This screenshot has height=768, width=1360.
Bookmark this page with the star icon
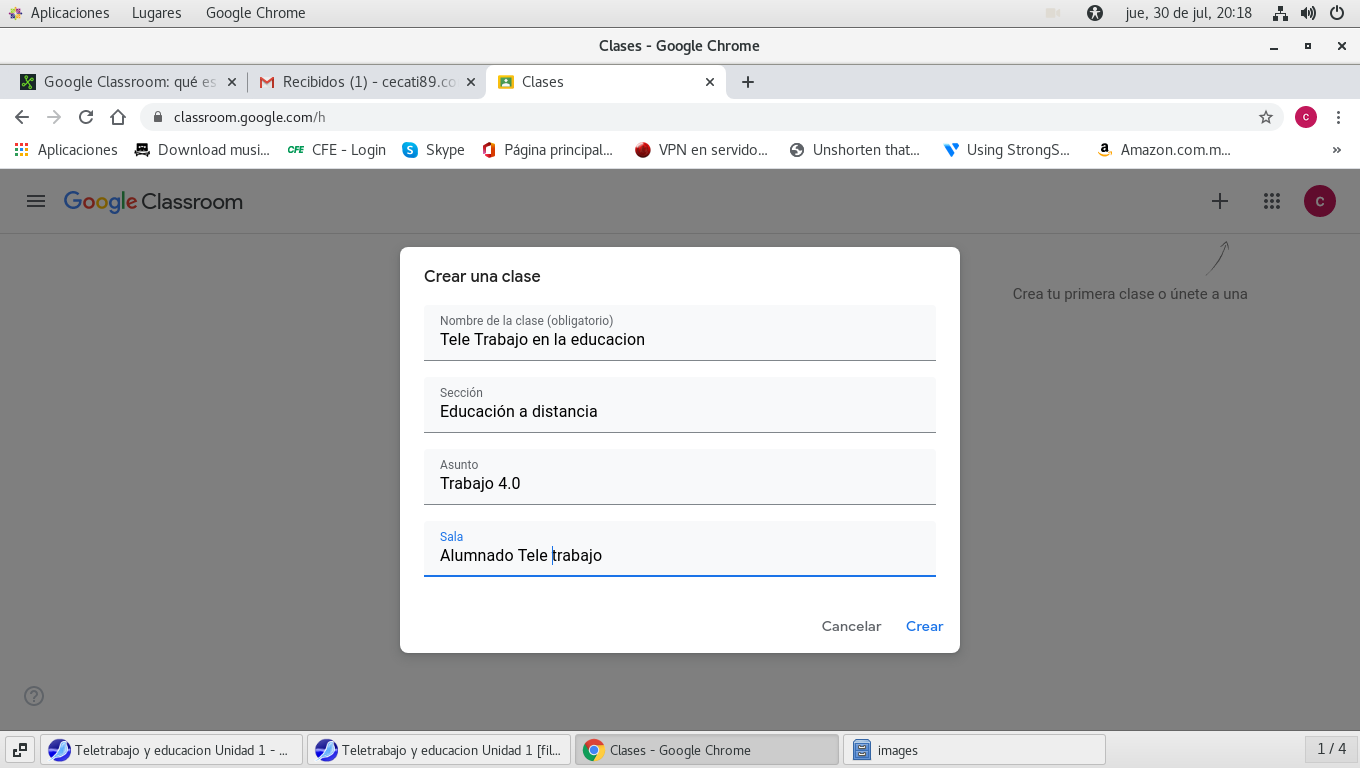pyautogui.click(x=1265, y=117)
